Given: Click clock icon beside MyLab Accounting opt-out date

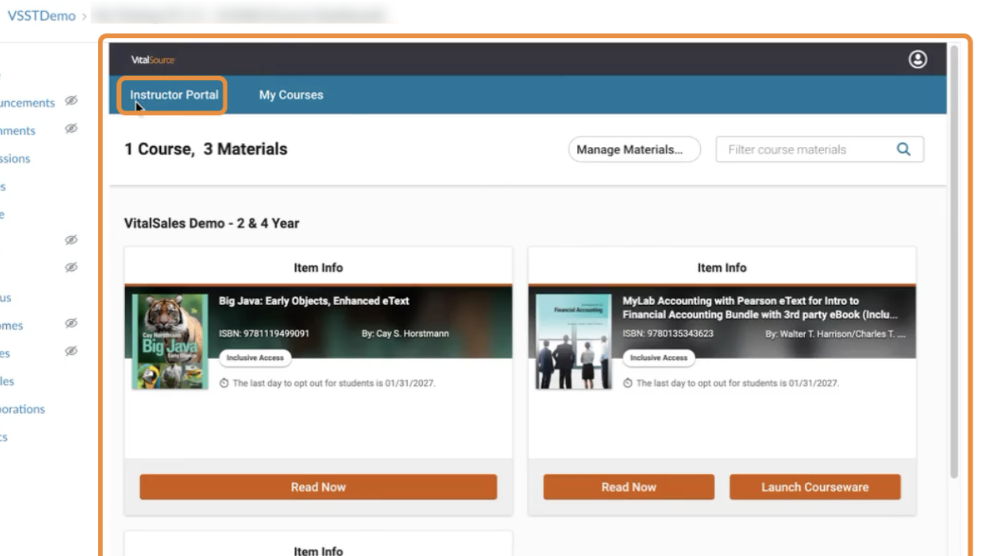Looking at the screenshot, I should (x=627, y=383).
